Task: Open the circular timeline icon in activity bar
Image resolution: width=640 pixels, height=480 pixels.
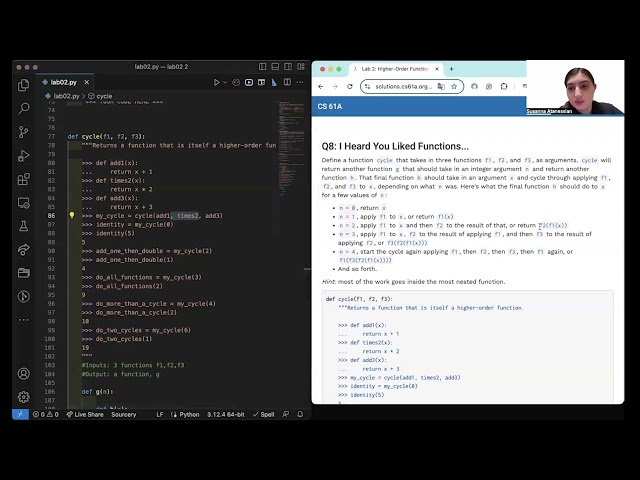Action: (x=24, y=296)
